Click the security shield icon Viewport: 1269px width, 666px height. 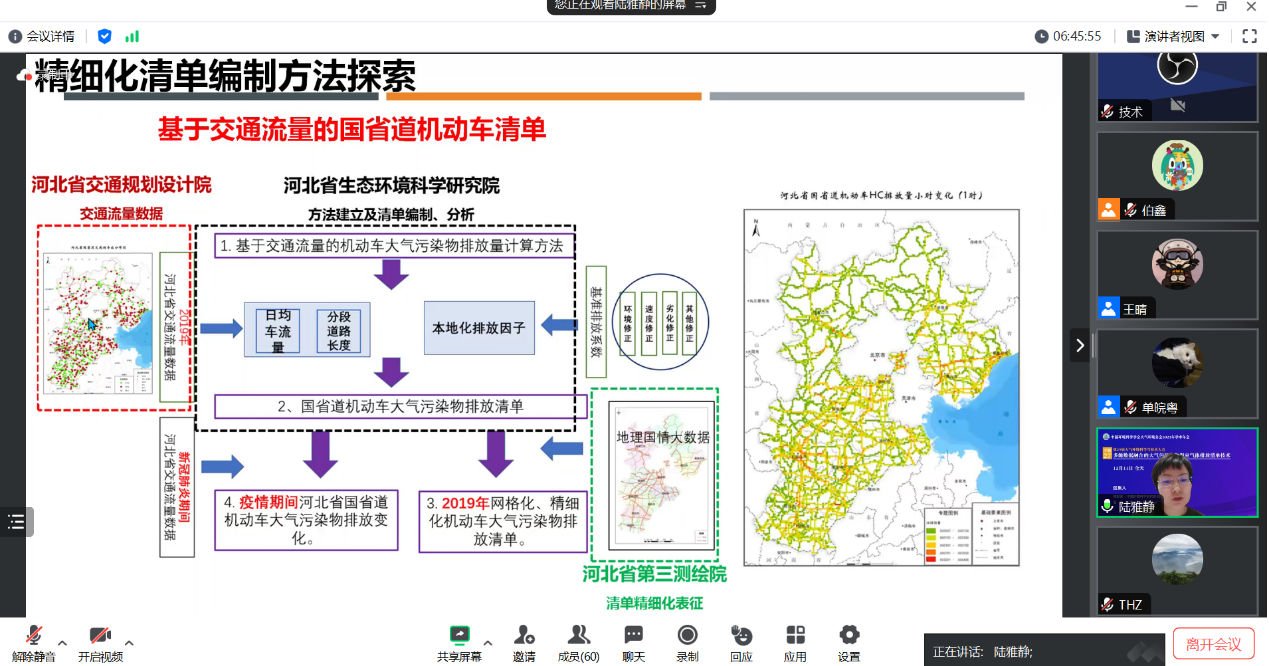[x=105, y=36]
